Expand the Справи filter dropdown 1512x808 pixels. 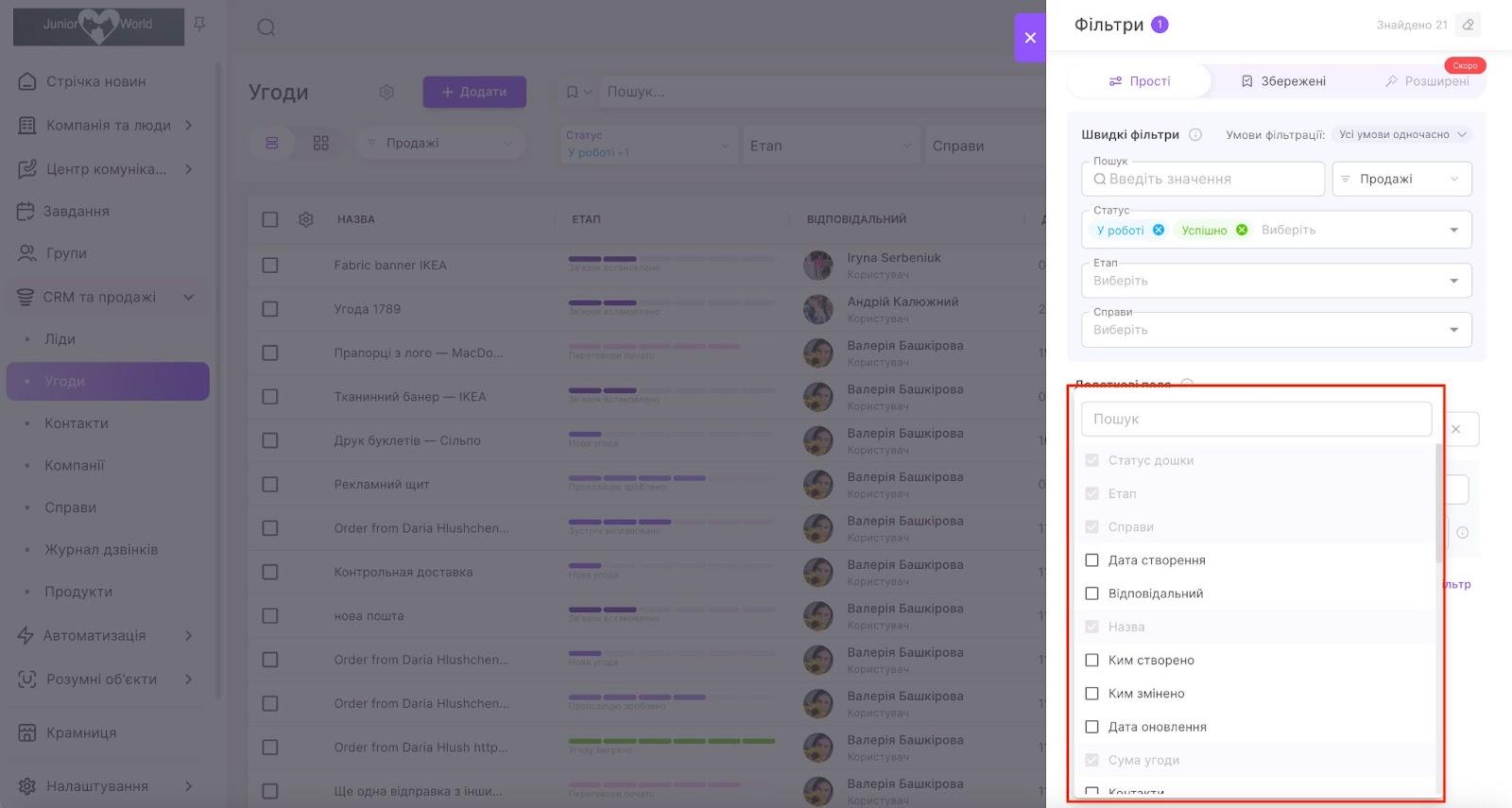(x=1276, y=330)
